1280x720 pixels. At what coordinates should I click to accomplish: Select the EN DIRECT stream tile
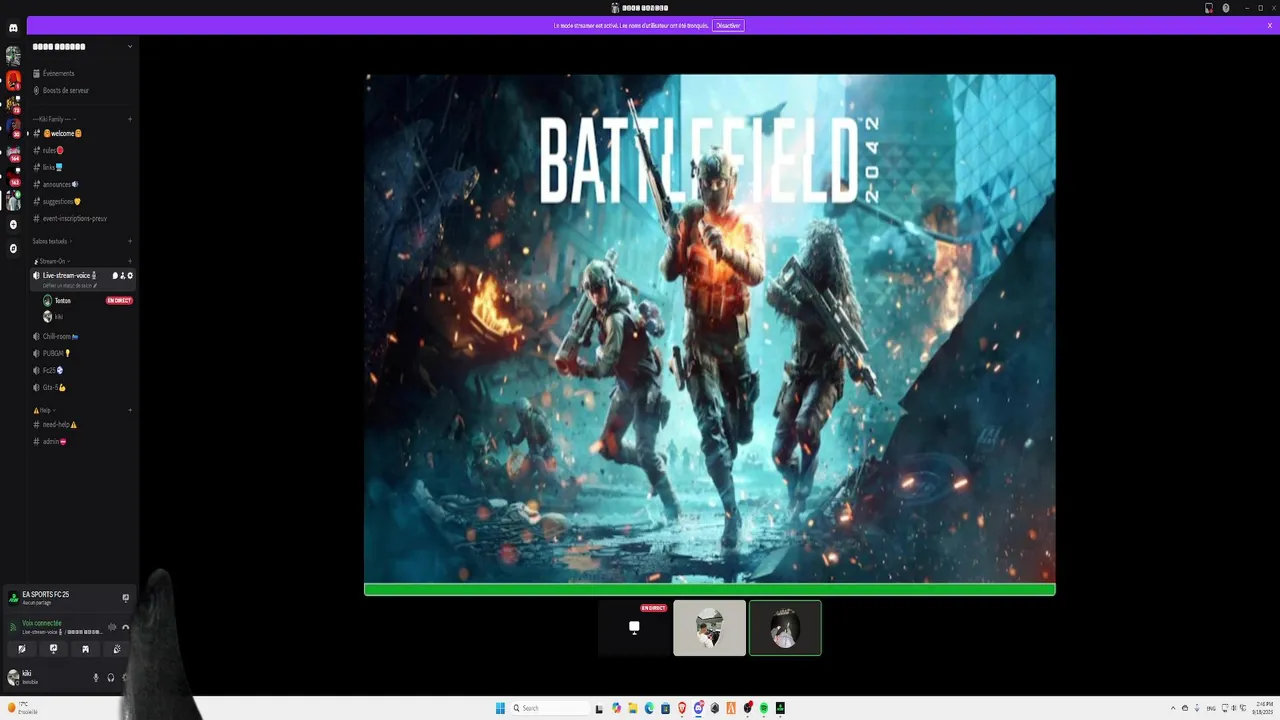click(x=634, y=628)
